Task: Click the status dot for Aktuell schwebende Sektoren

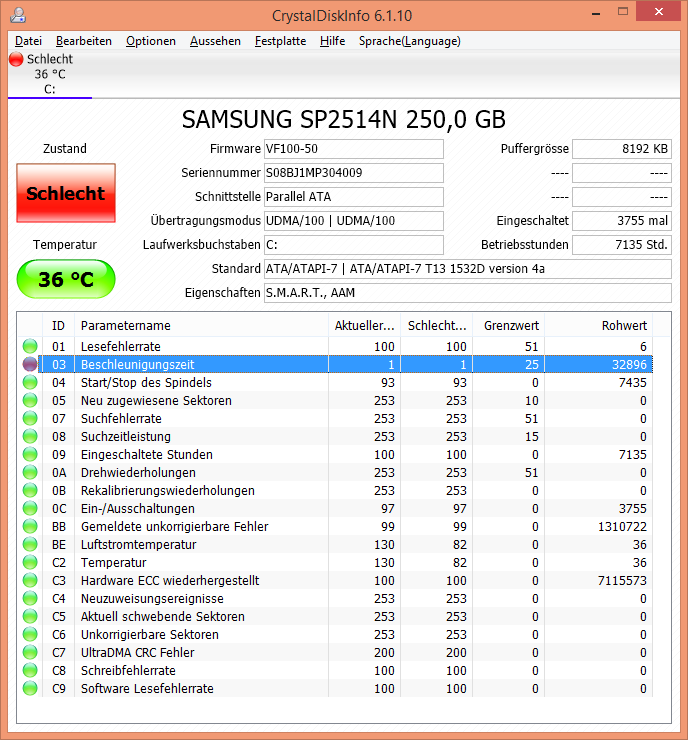Action: pos(30,616)
